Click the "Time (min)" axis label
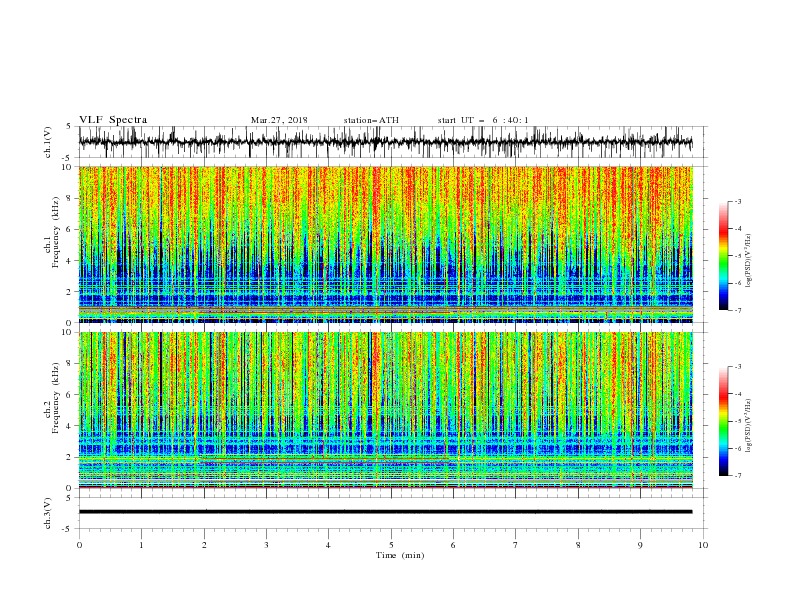The image size is (792, 612). click(400, 555)
